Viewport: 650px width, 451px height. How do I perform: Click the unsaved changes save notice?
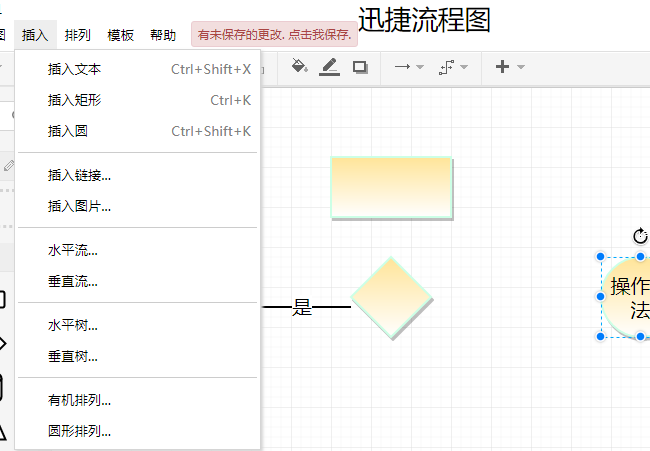[274, 34]
